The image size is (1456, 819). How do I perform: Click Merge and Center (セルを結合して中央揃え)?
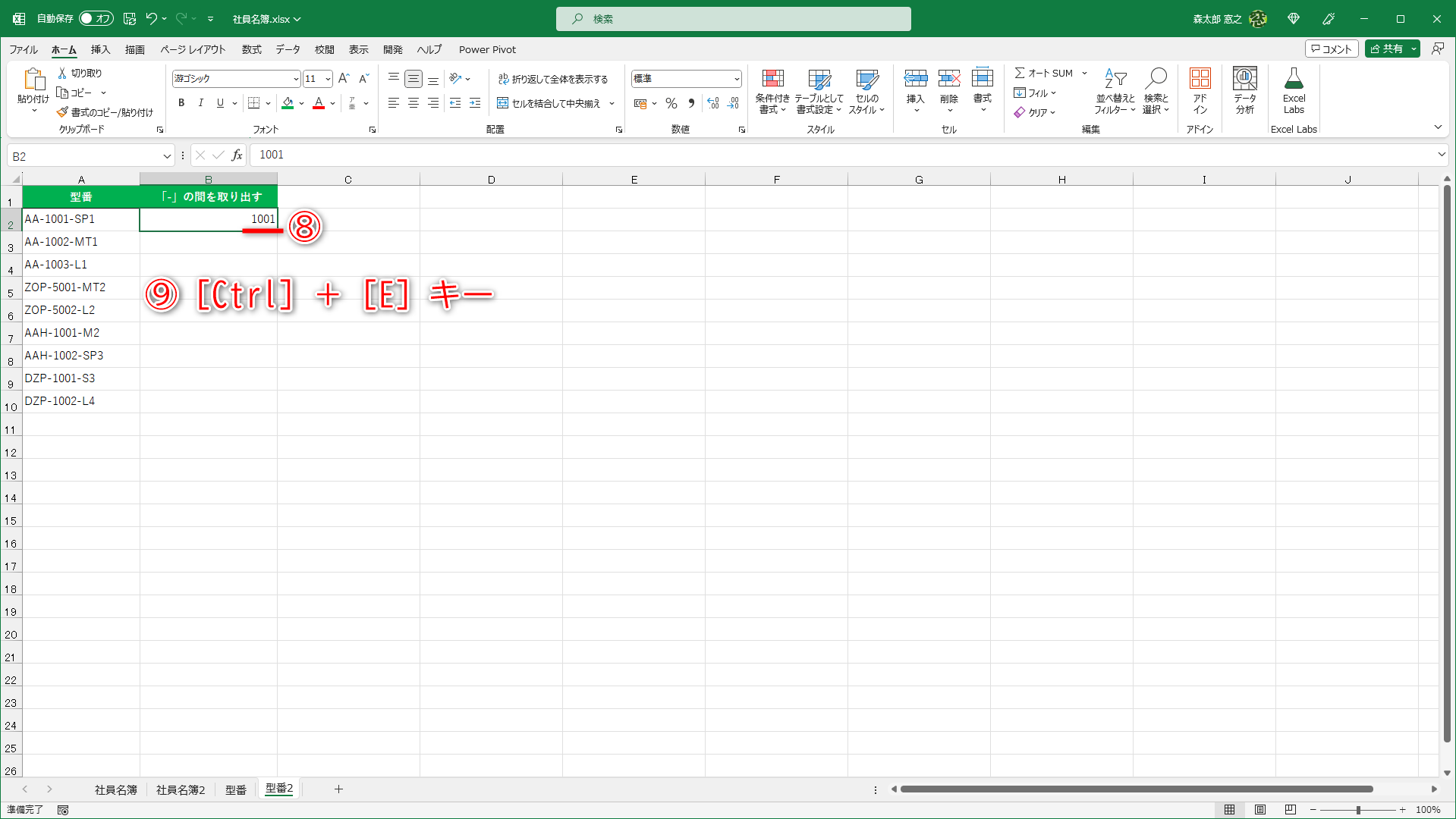click(549, 103)
